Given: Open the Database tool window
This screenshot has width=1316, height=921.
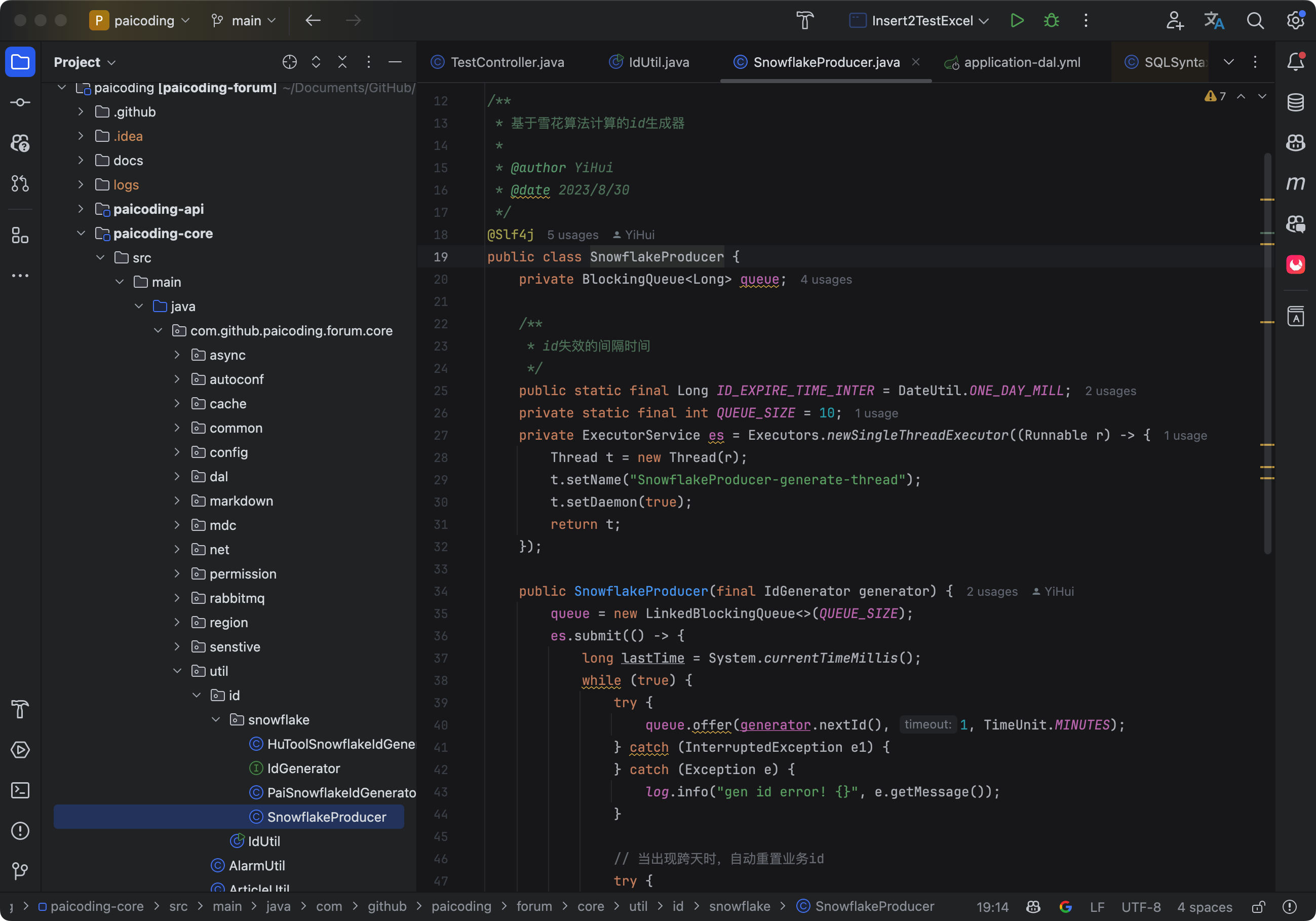Looking at the screenshot, I should click(1295, 103).
